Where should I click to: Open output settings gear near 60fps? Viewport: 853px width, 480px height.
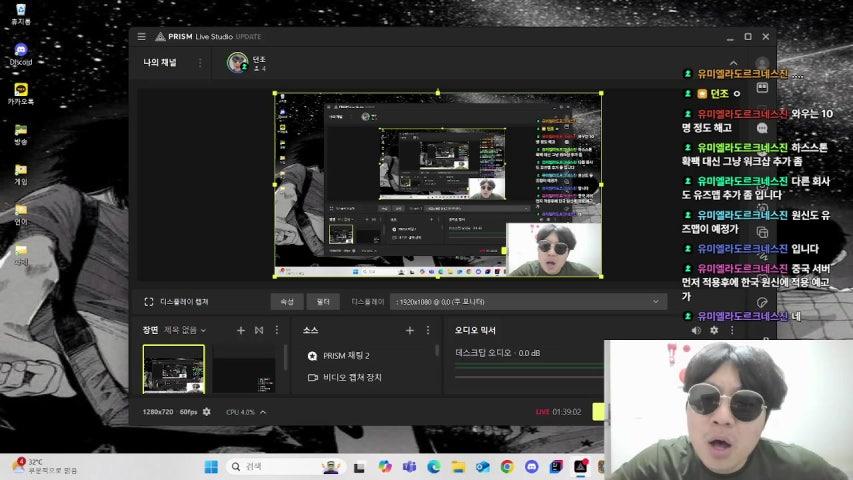point(207,412)
